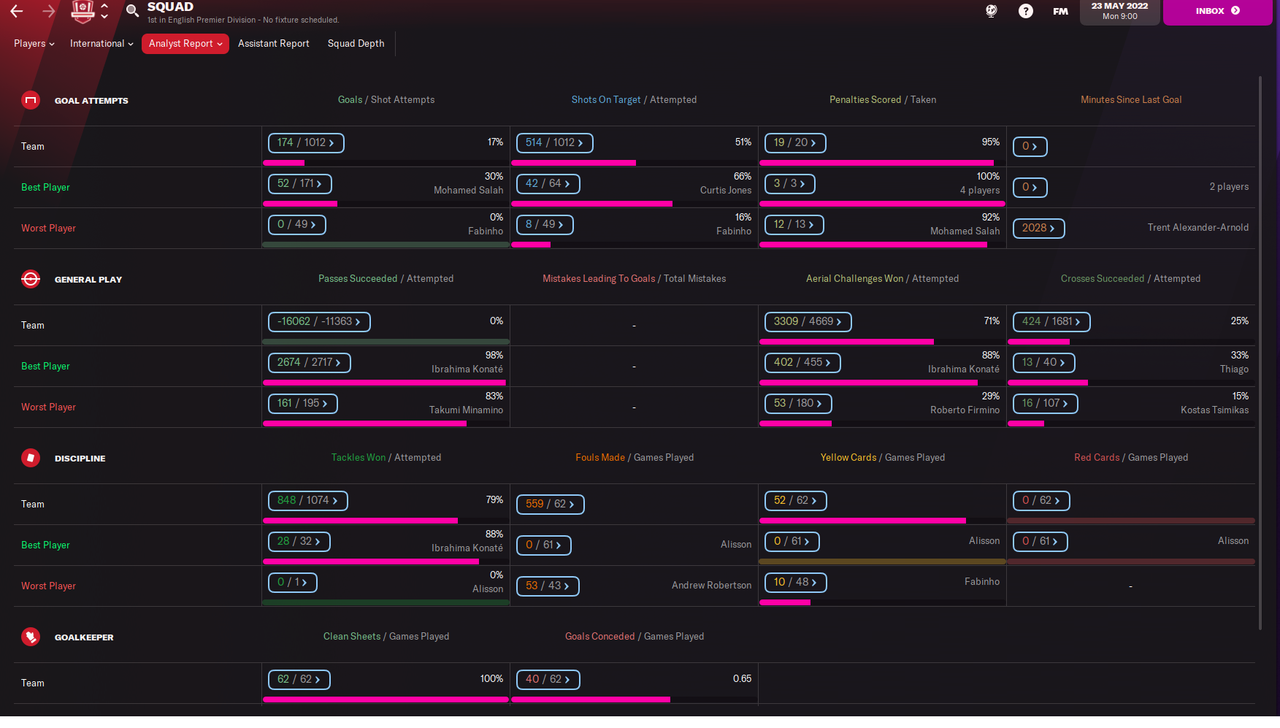Open the Inbox button
This screenshot has height=728, width=1280.
[x=1217, y=11]
